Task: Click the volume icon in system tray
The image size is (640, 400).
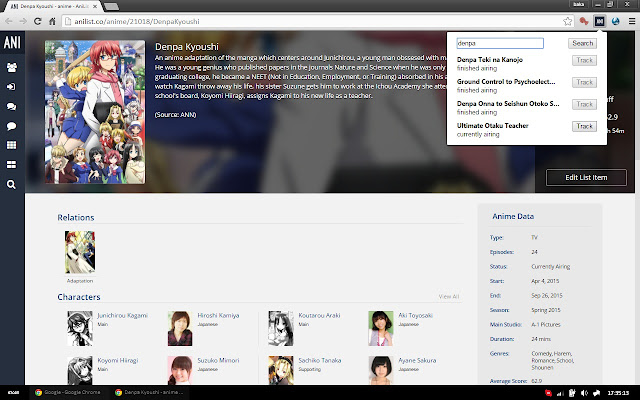Action: 584,393
